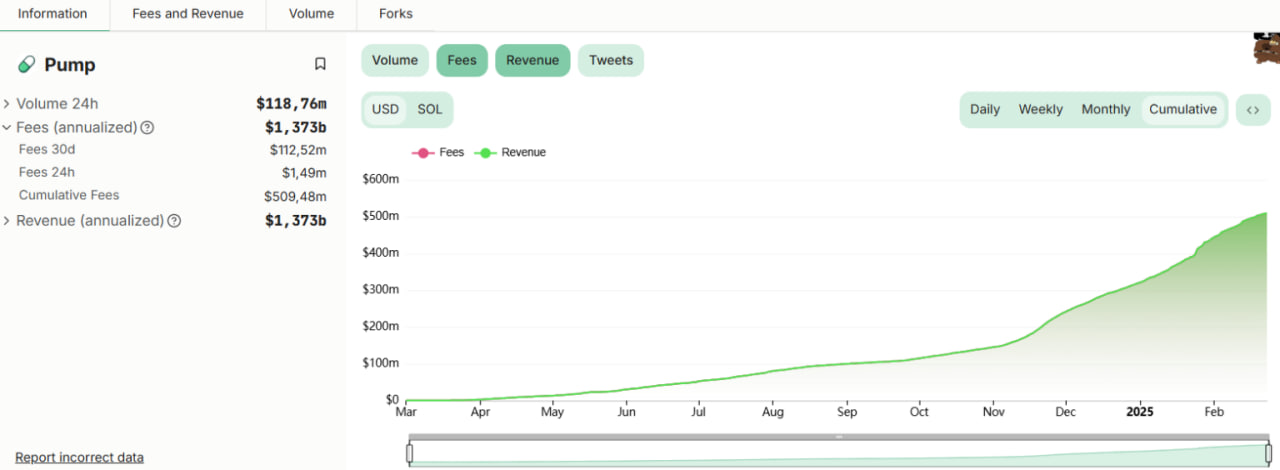Enable the Volume chart toggle
1280x470 pixels.
[395, 60]
